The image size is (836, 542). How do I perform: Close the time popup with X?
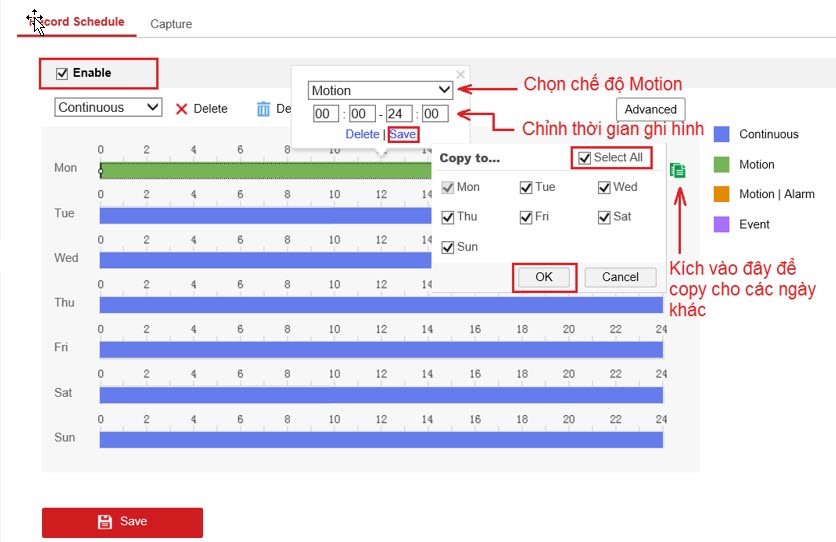tap(460, 74)
